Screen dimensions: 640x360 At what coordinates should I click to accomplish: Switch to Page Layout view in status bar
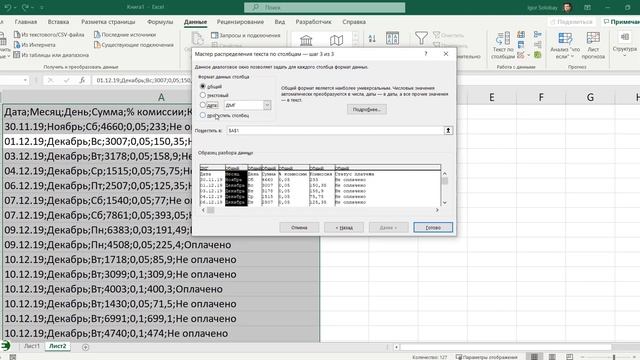coord(552,357)
